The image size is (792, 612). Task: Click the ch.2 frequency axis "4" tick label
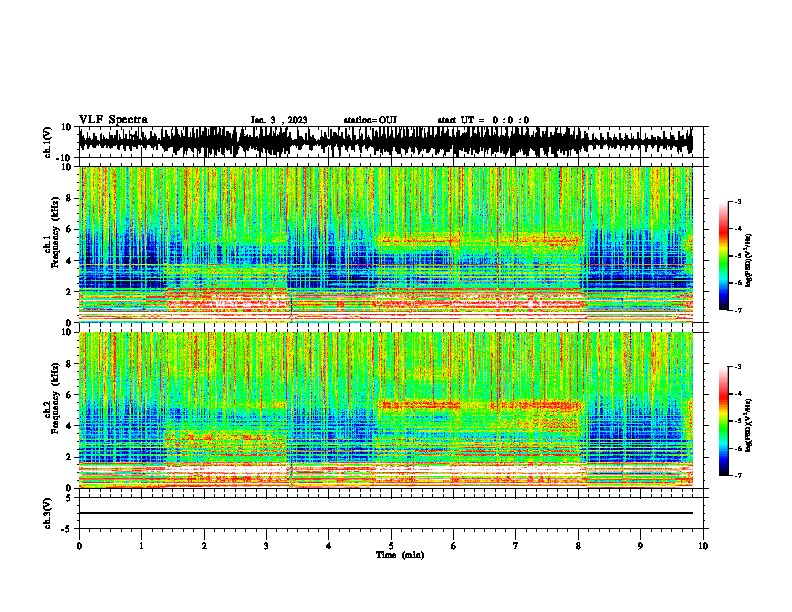[x=69, y=426]
